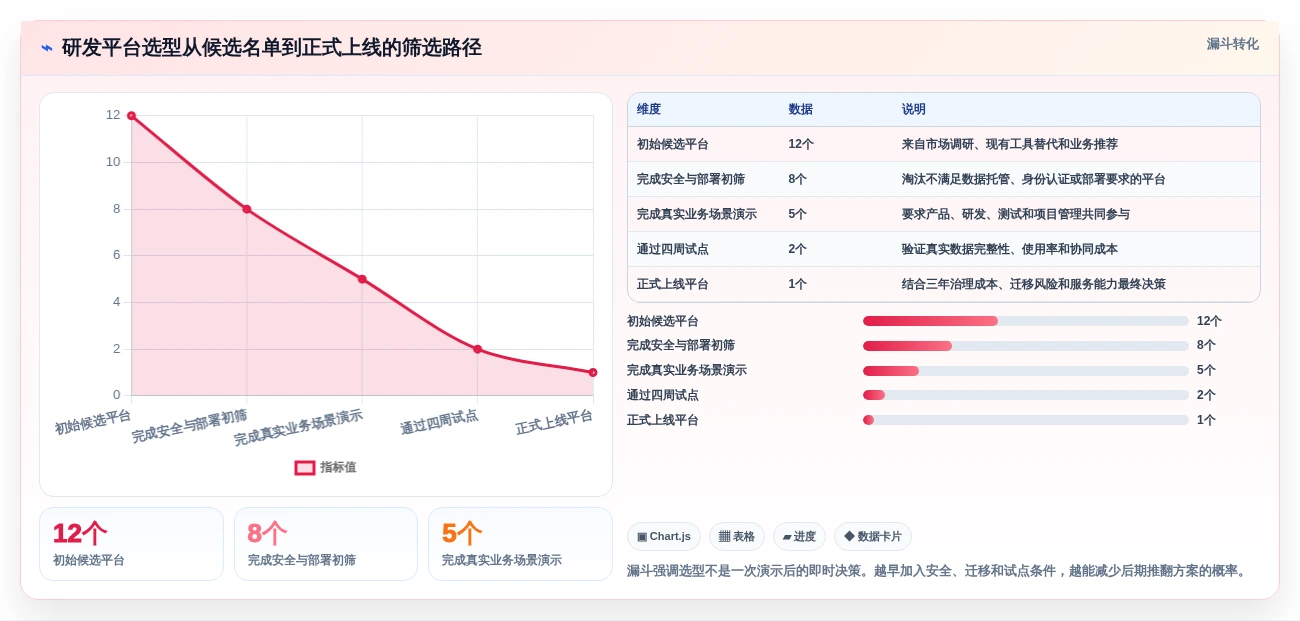This screenshot has height=621, width=1300.
Task: Open the 12个 初始候选平台 data card
Action: [131, 544]
